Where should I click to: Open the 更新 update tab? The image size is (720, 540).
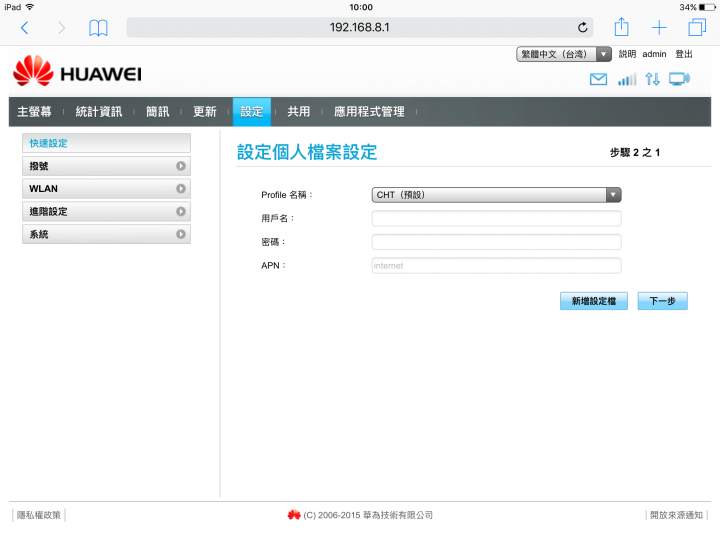[204, 112]
